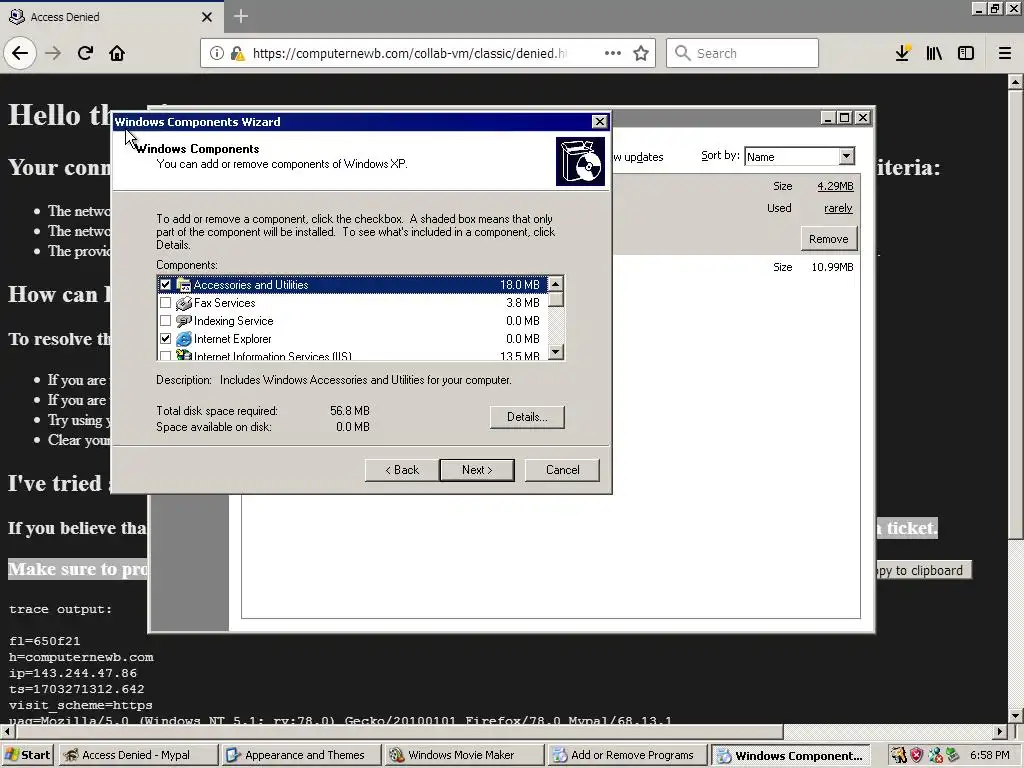Click the Back button in wizard
Image resolution: width=1024 pixels, height=768 pixels.
click(x=402, y=470)
